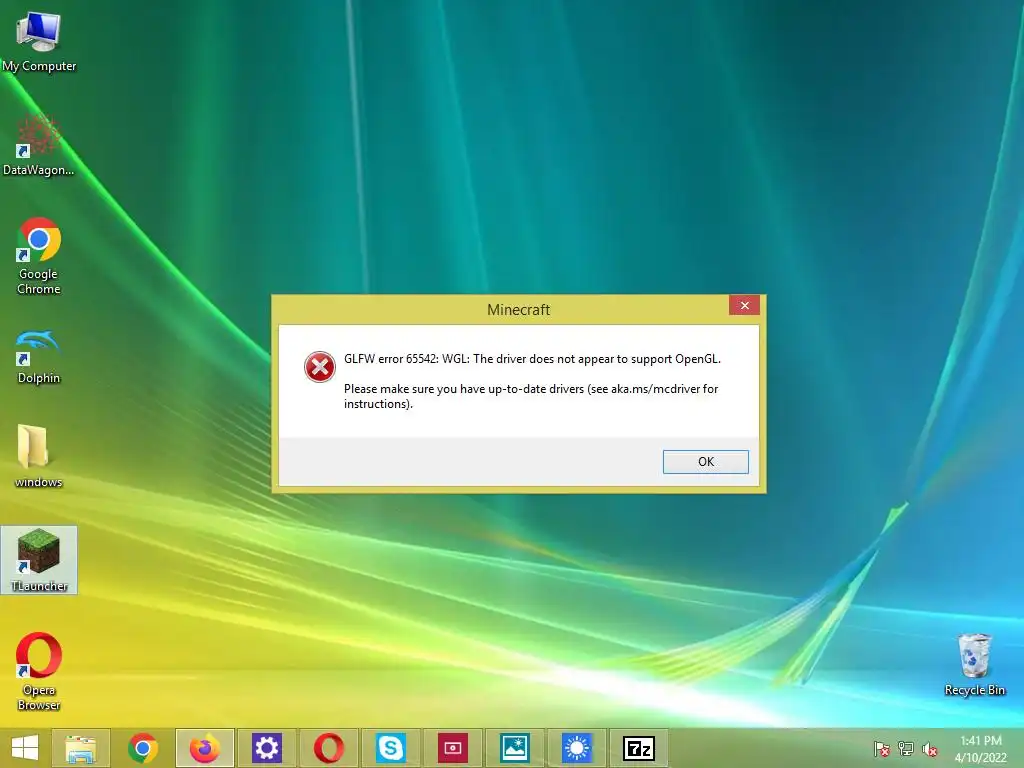1024x768 pixels.
Task: Switch to Firefox in the taskbar
Action: click(x=205, y=748)
